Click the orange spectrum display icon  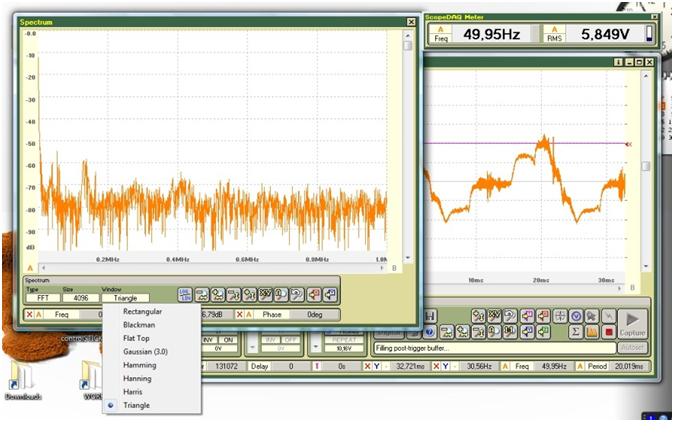click(x=591, y=332)
